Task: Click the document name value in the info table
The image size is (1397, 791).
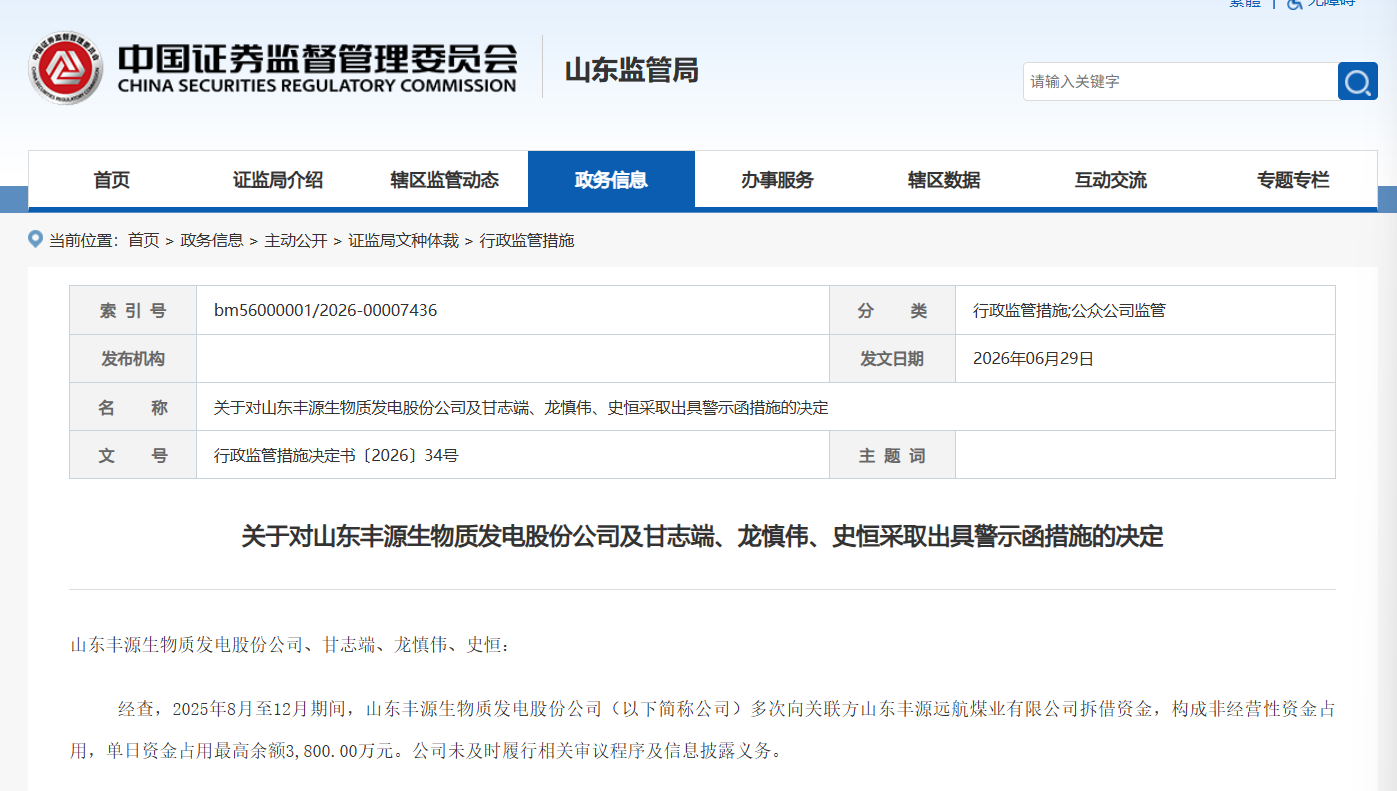Action: [x=521, y=408]
